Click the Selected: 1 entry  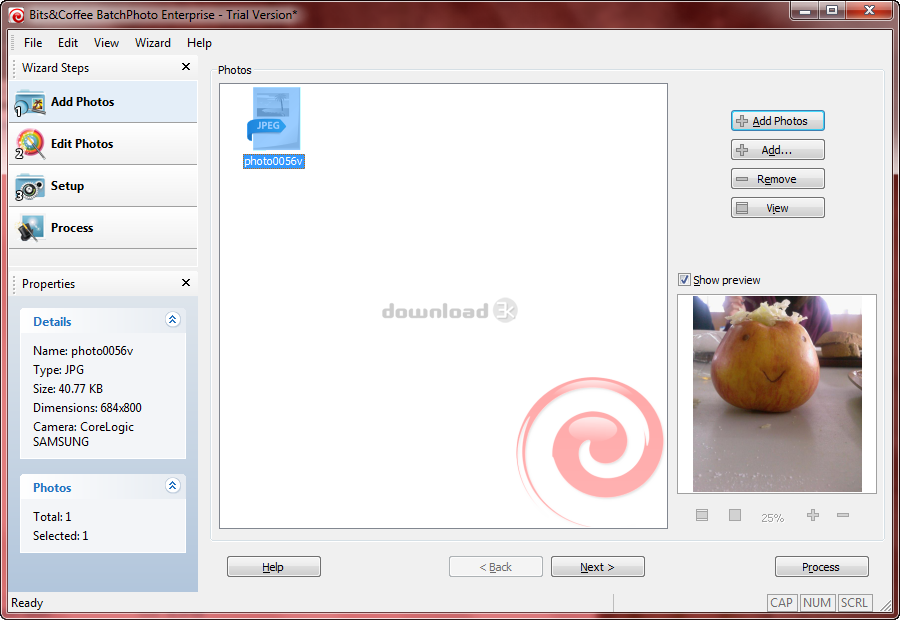tap(60, 536)
